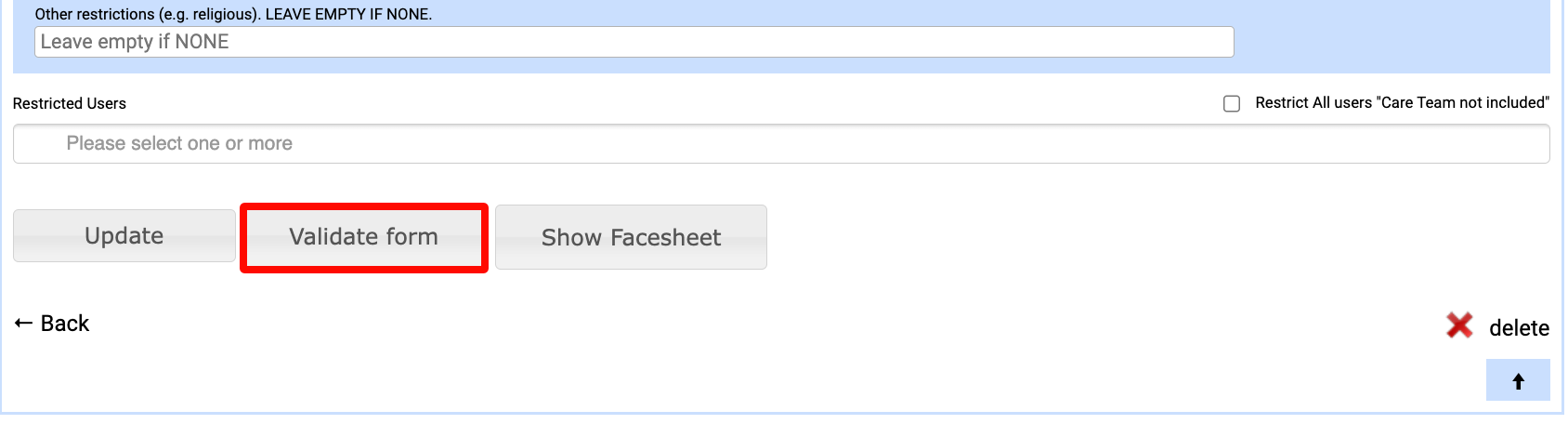
Task: Click the delete text link
Action: (x=1519, y=328)
